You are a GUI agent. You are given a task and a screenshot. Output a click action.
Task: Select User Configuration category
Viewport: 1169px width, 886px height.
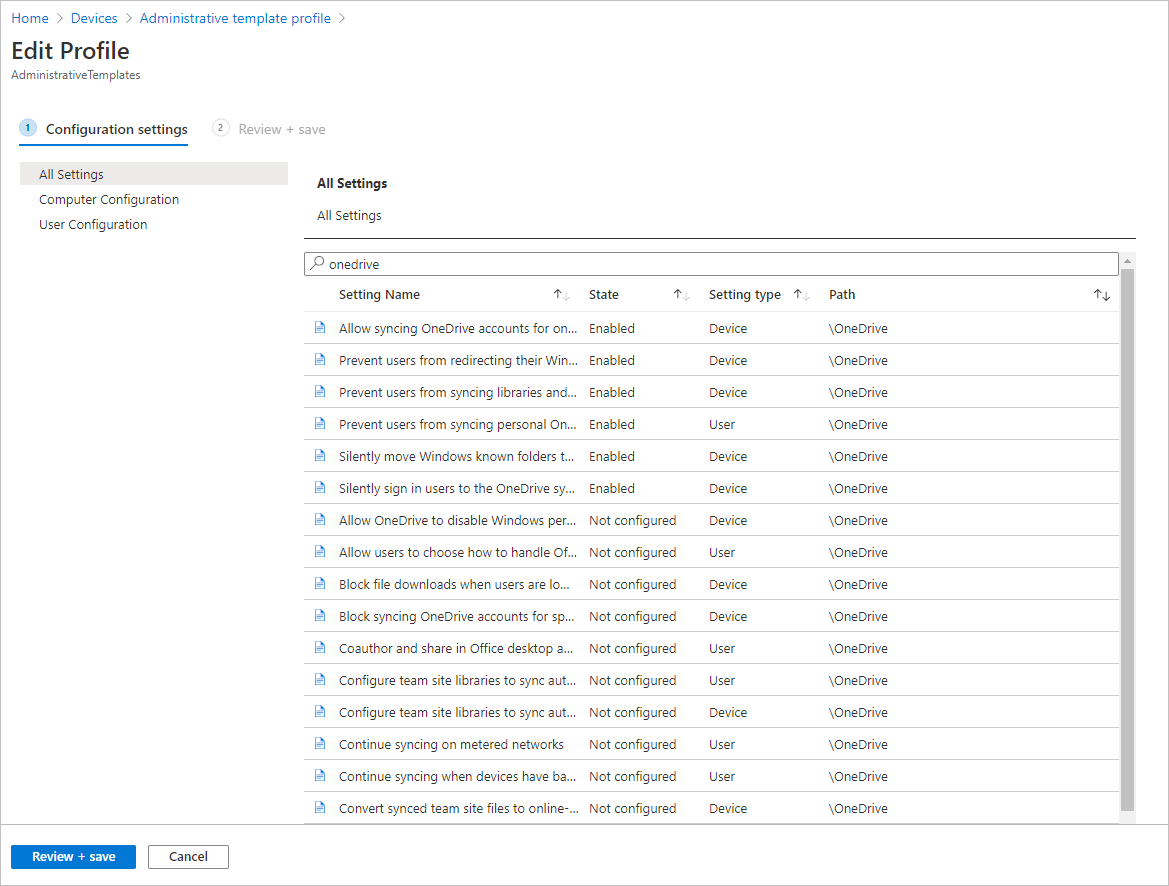click(93, 224)
